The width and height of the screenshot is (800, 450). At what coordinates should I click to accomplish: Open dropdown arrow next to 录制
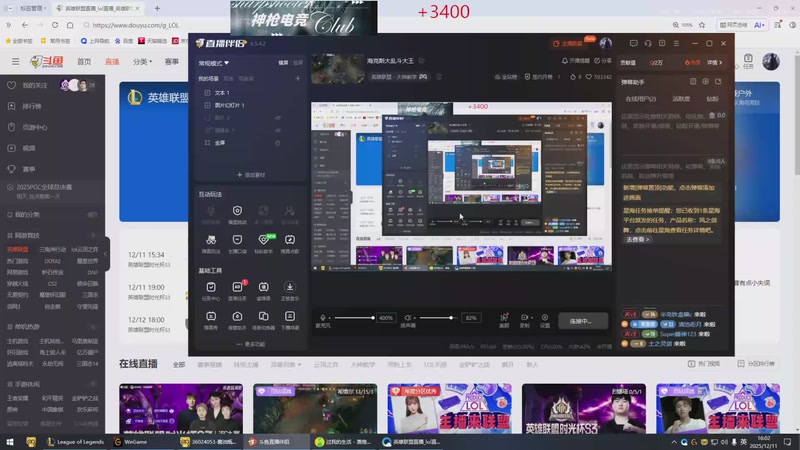pos(532,317)
